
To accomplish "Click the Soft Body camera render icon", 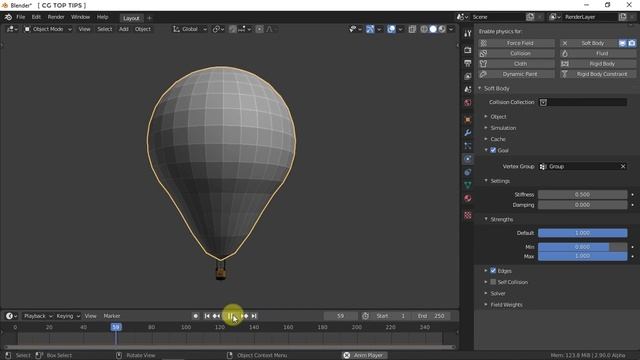I will tap(632, 43).
